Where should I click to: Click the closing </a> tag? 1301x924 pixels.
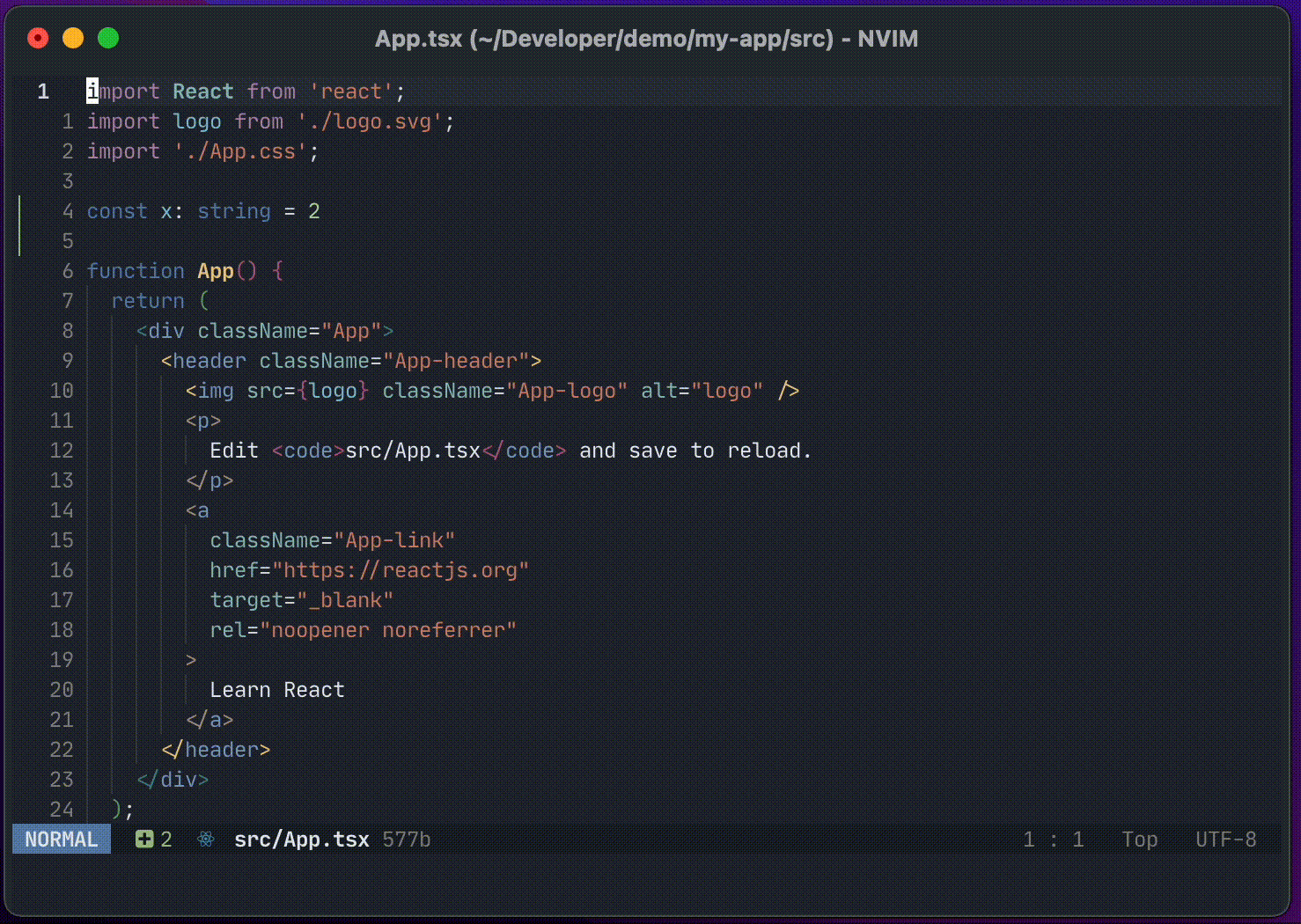coord(209,720)
